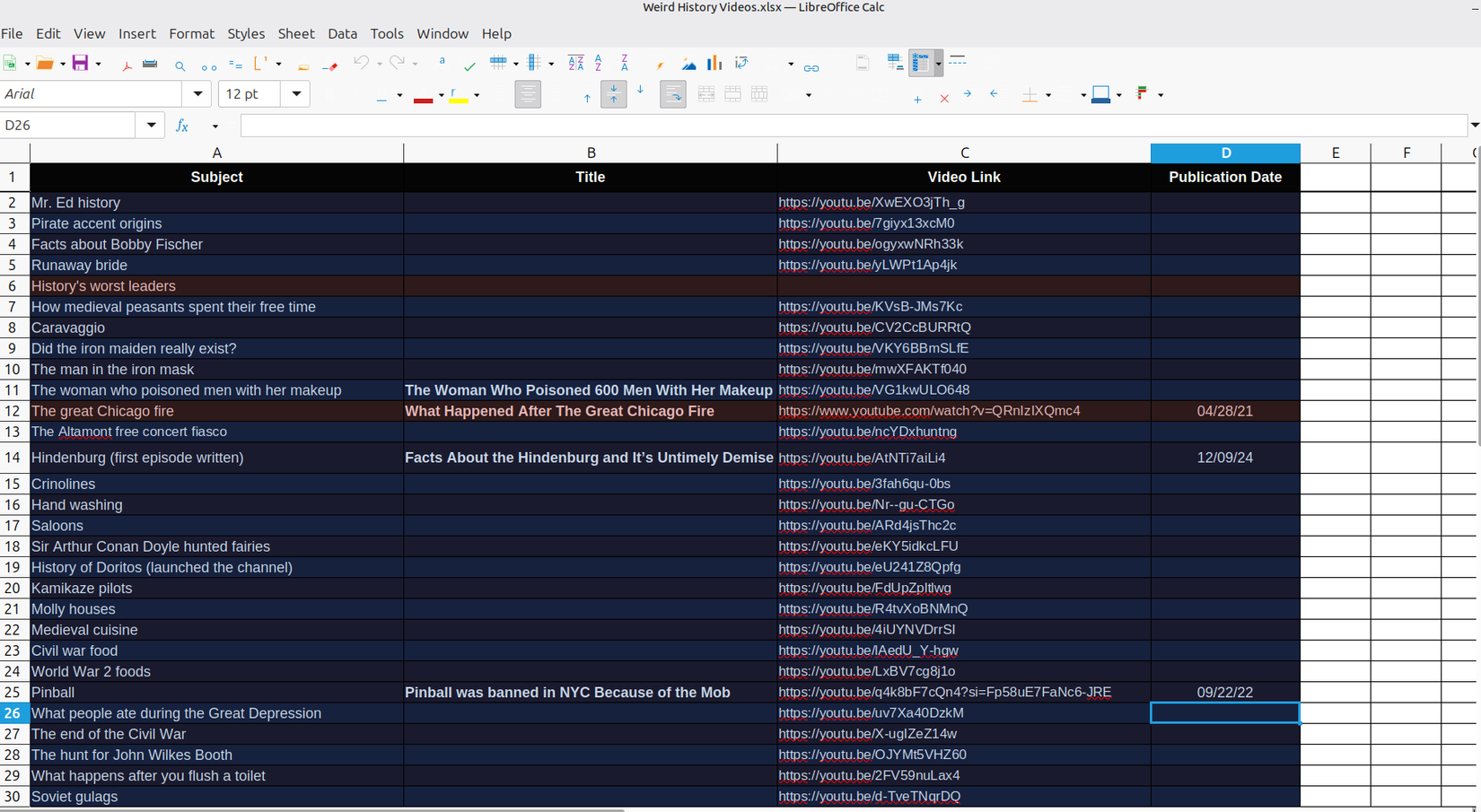Viewport: 1481px width, 812px height.
Task: Click the Redo arrow
Action: click(x=397, y=63)
